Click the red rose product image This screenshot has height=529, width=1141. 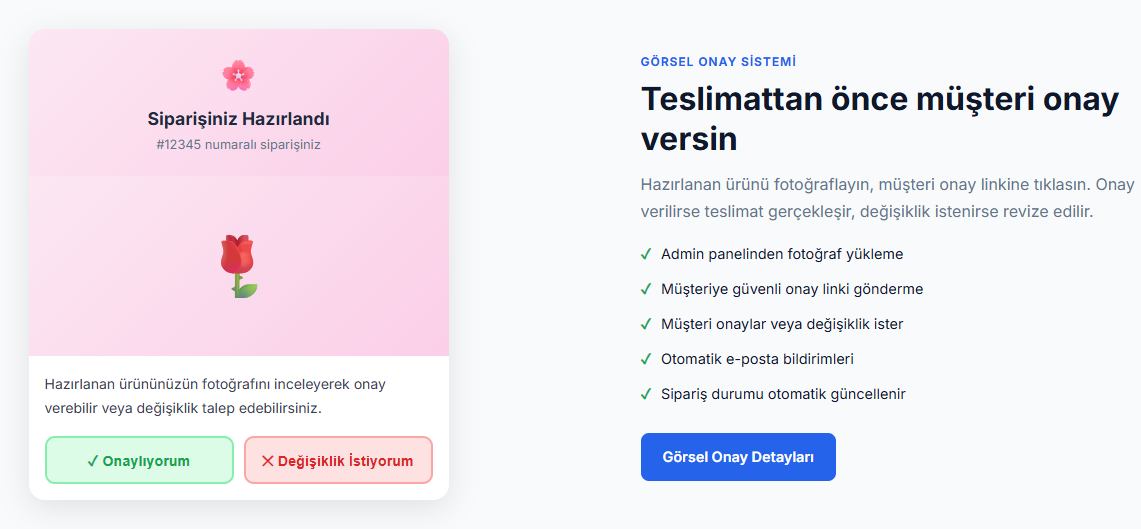pos(239,266)
